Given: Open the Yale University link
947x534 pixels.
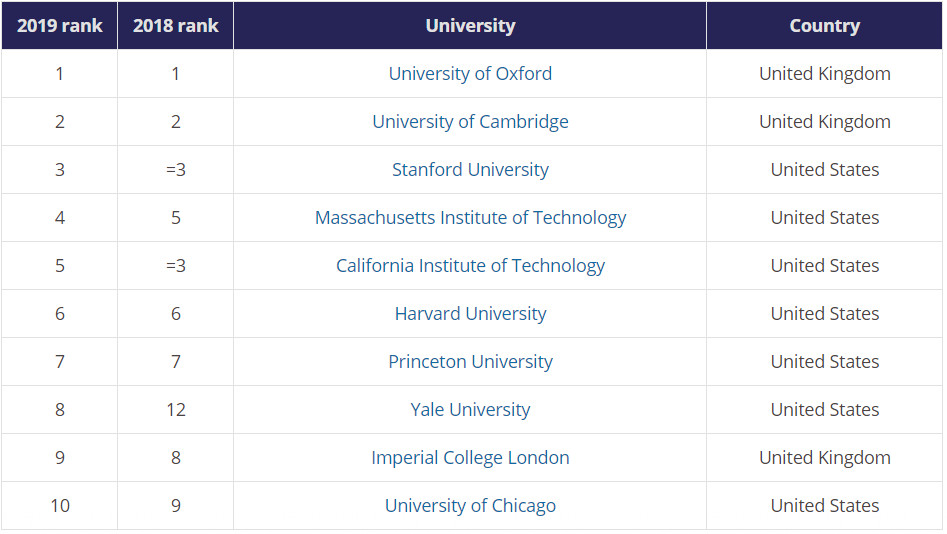Looking at the screenshot, I should point(470,410).
